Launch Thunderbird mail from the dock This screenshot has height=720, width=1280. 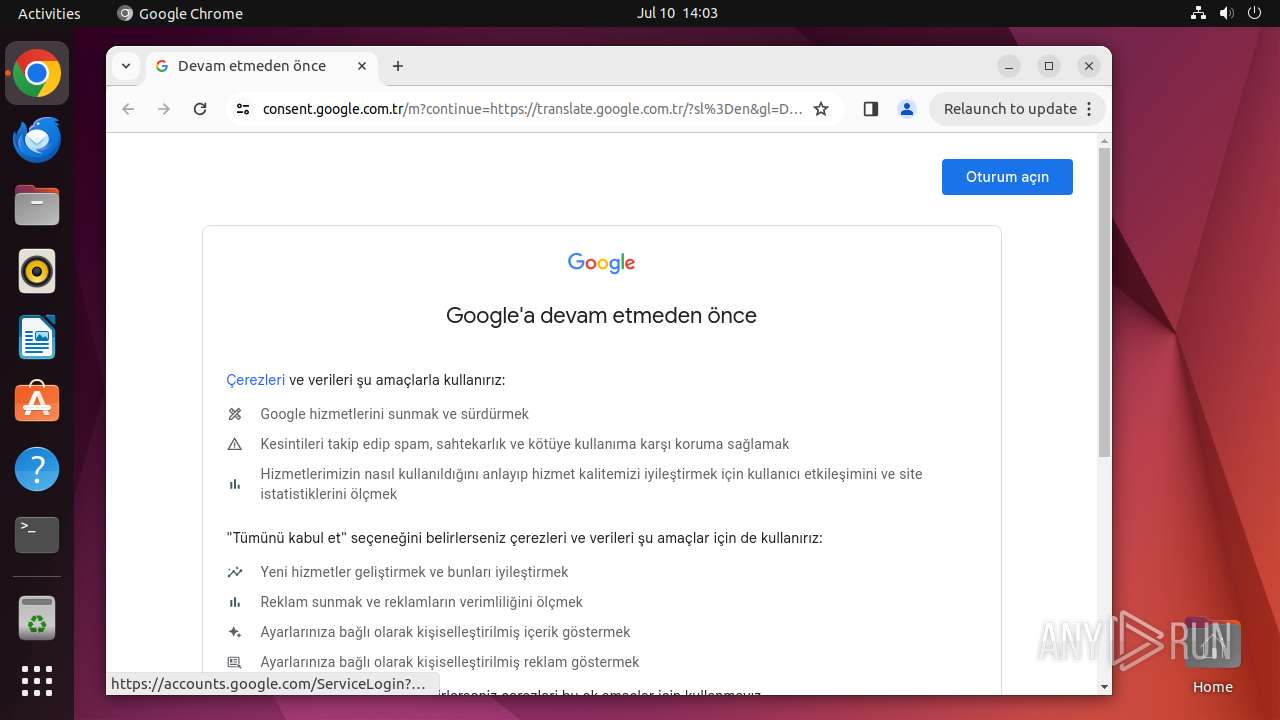(37, 140)
